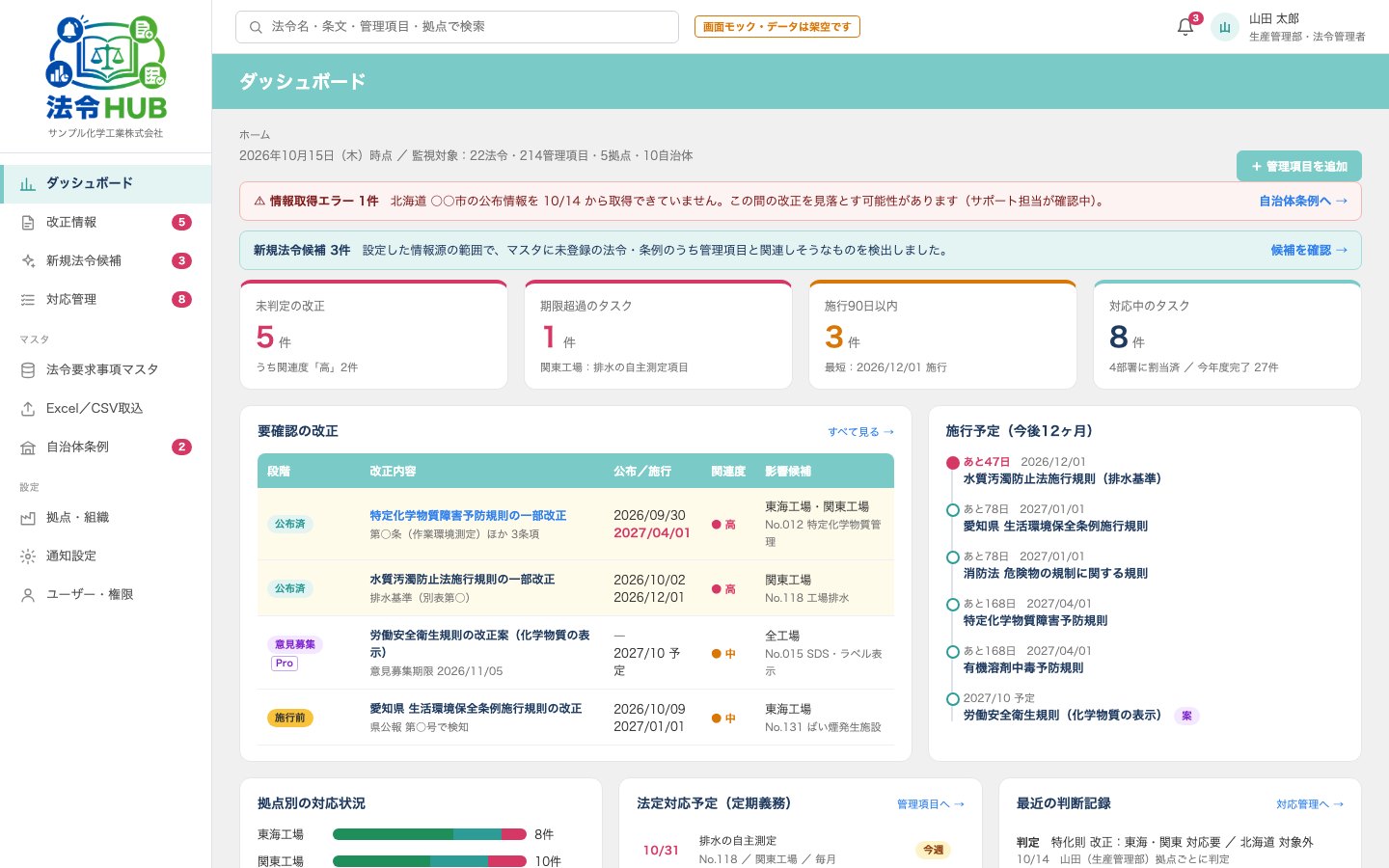Click the ダッシュボード chart icon in sidebar

pos(28,183)
